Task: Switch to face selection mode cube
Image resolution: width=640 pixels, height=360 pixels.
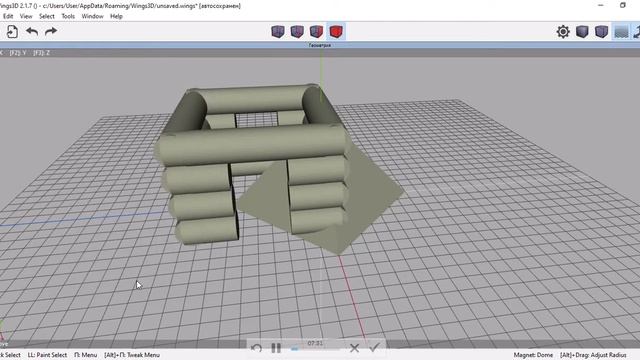Action: point(316,31)
